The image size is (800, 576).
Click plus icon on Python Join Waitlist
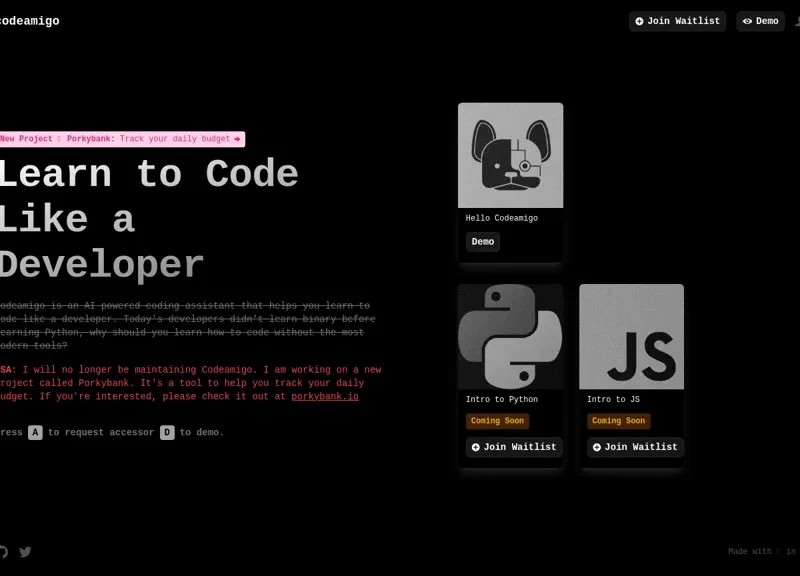[x=476, y=447]
